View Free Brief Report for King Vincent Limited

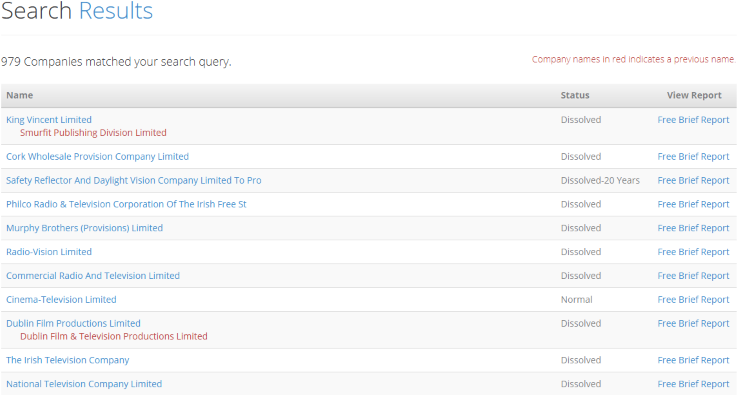click(693, 120)
